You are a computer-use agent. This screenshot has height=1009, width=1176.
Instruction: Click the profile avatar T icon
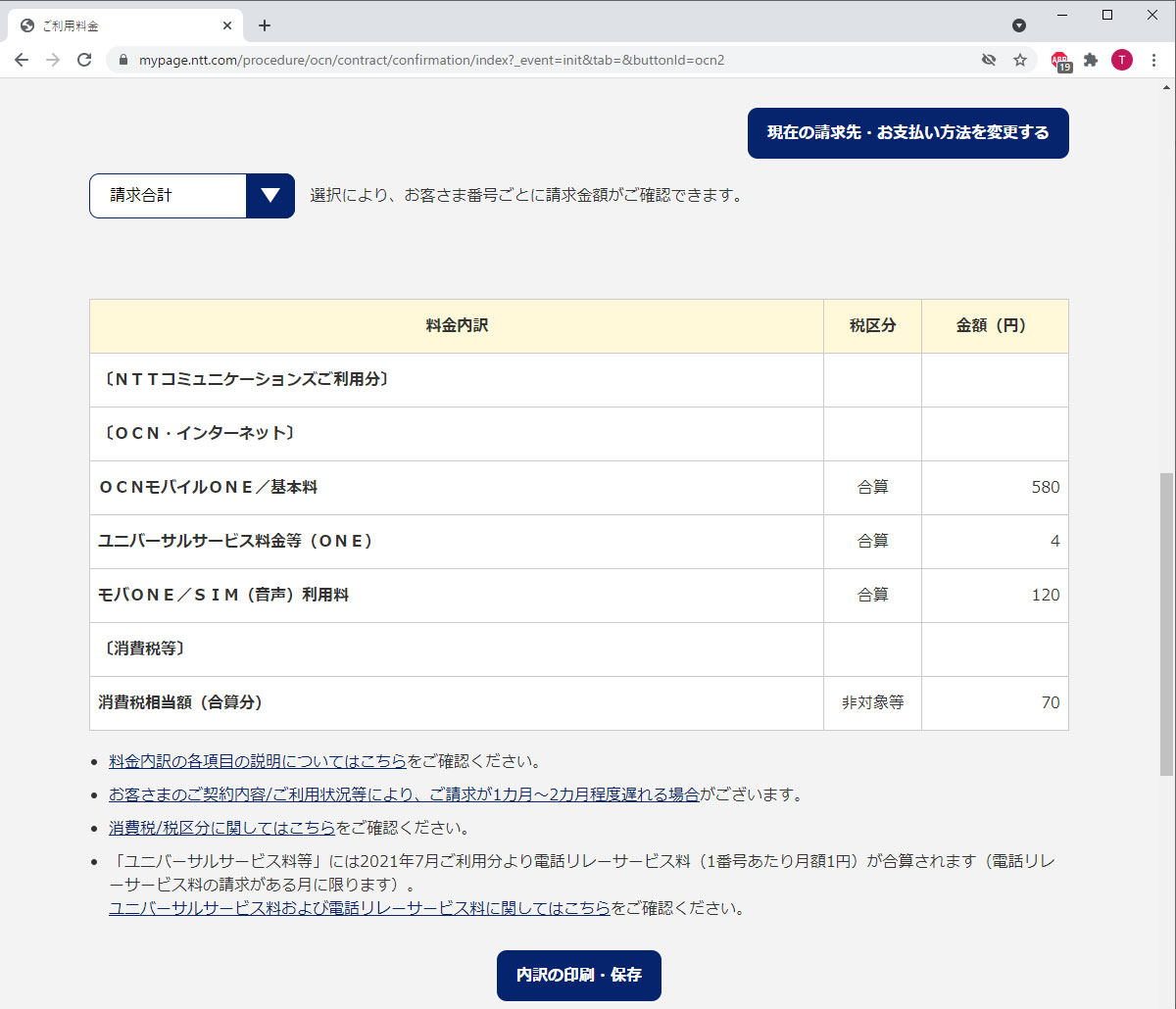click(1122, 60)
